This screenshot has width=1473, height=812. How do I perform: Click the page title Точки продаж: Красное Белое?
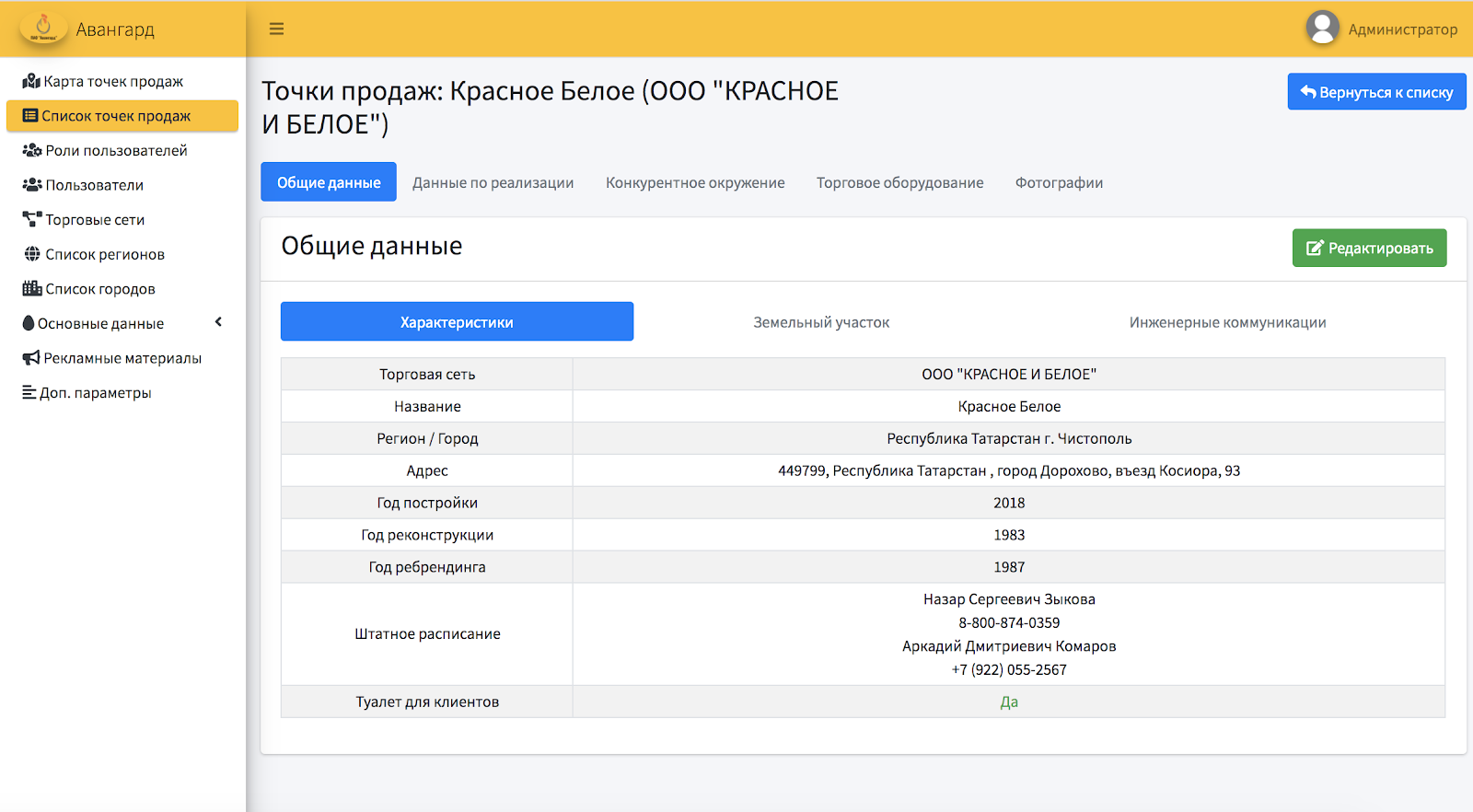coord(551,107)
